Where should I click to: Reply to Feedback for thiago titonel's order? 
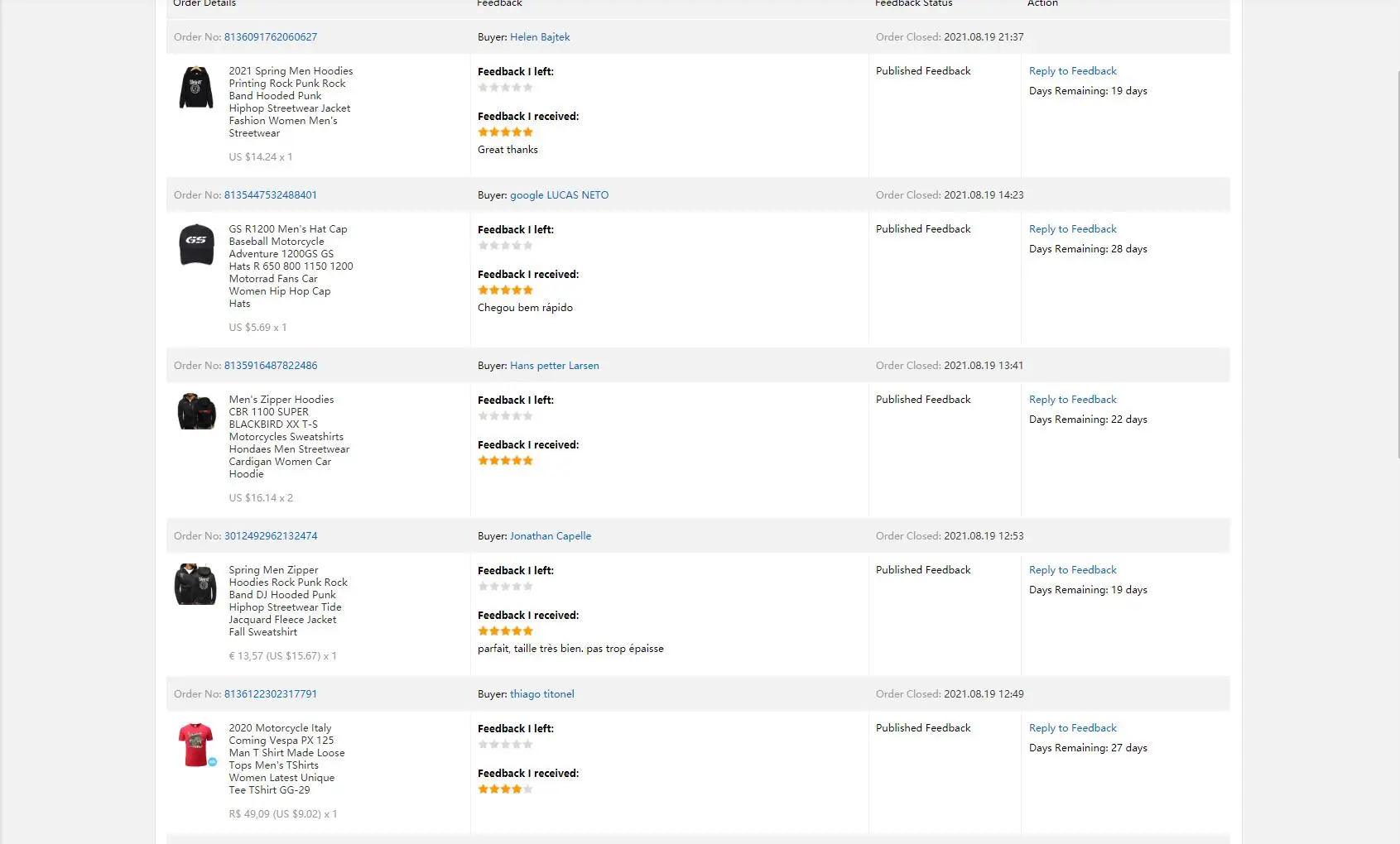click(1072, 728)
